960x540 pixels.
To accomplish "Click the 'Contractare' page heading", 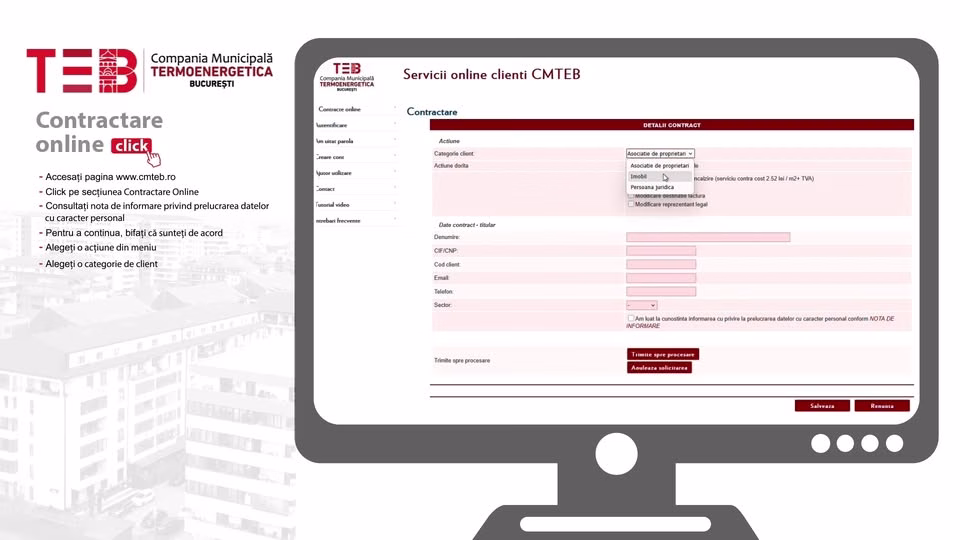I will 432,112.
